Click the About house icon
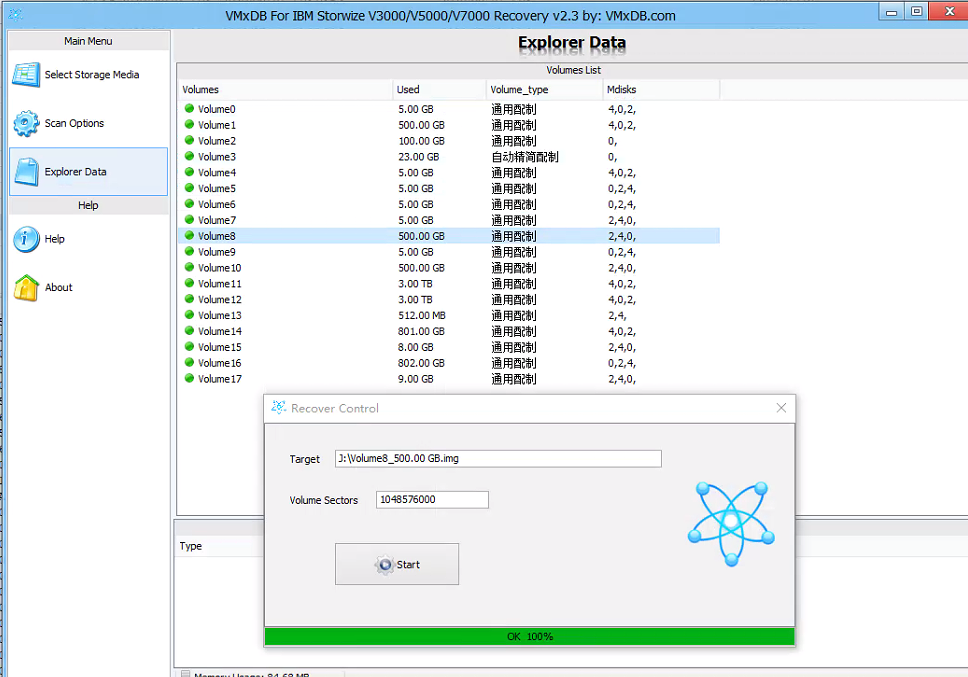Image resolution: width=968 pixels, height=677 pixels. pos(26,288)
